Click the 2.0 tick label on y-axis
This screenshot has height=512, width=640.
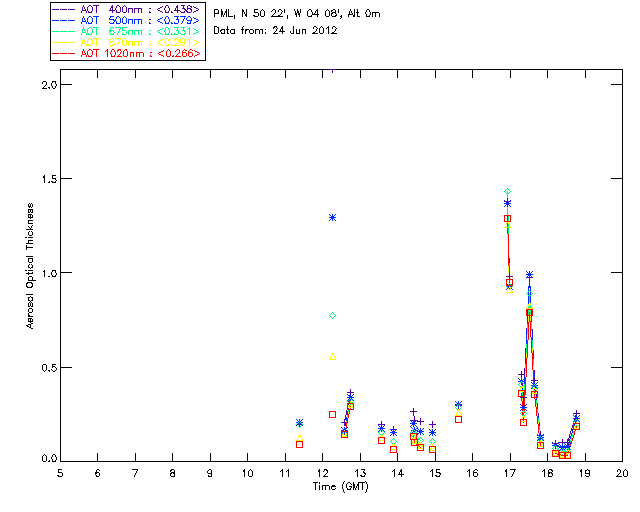click(x=49, y=85)
